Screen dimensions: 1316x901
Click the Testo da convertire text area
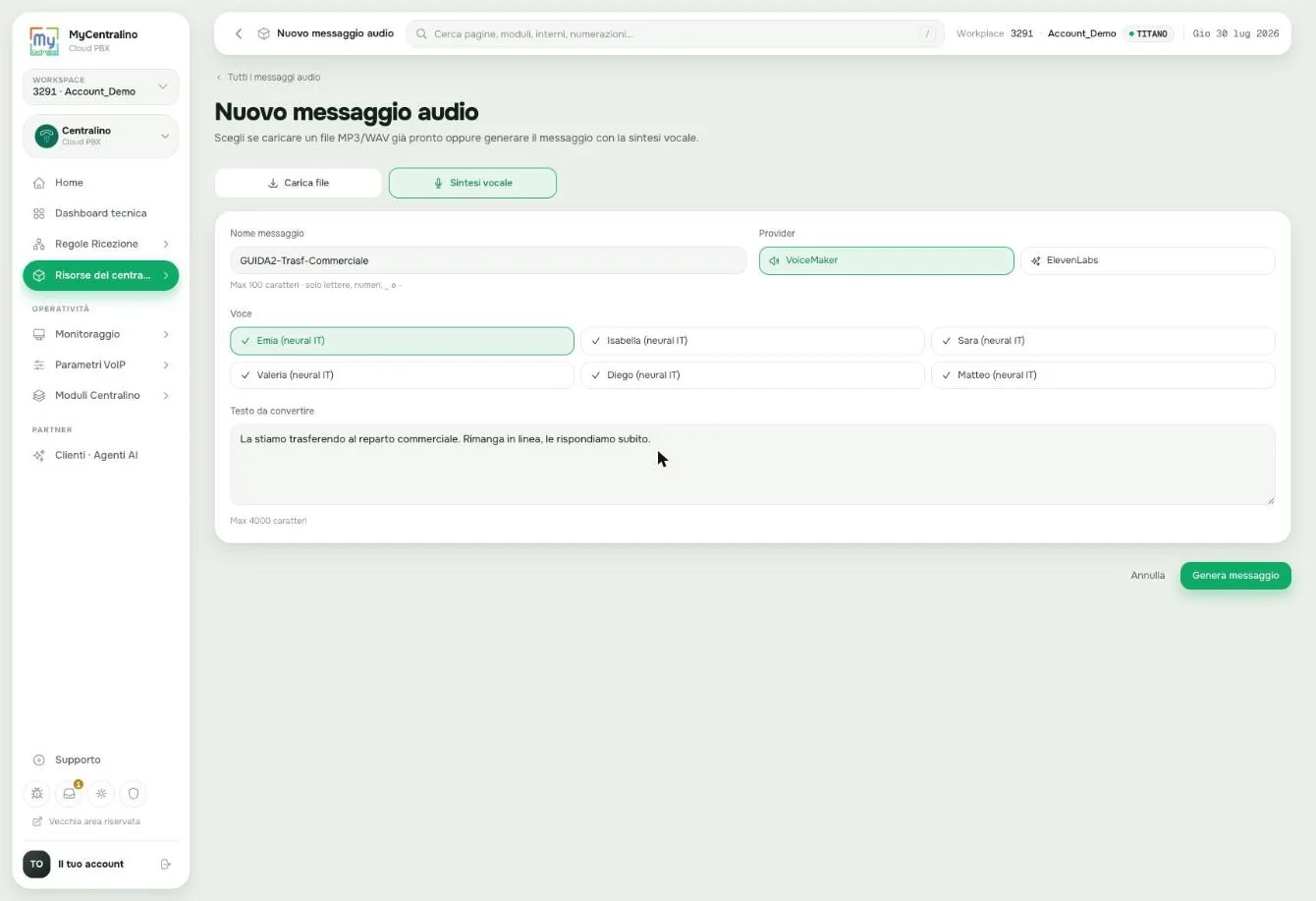(x=752, y=465)
